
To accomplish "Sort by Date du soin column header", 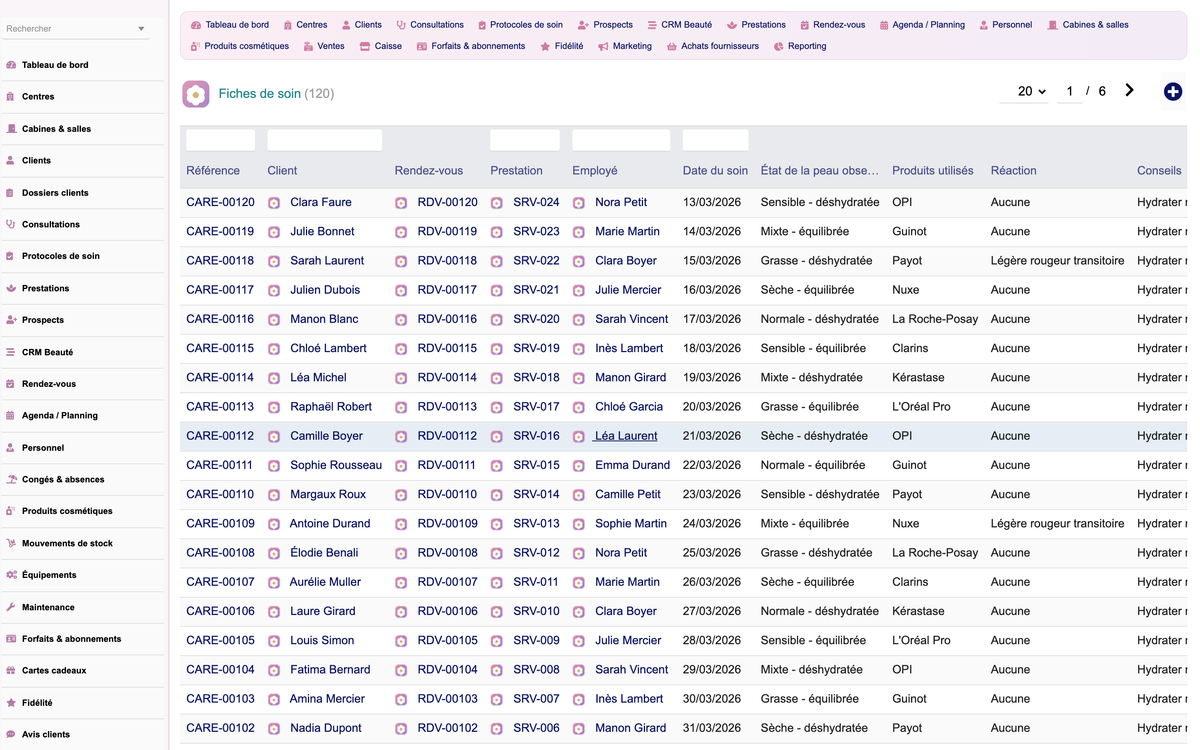I will (715, 171).
